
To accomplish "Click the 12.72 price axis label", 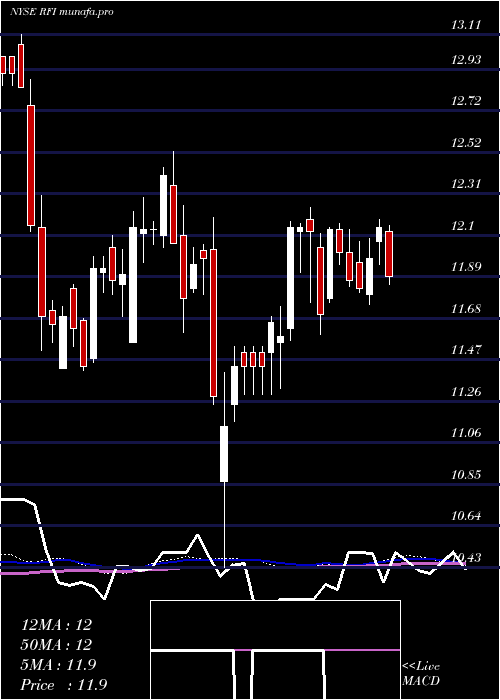I will [x=466, y=101].
